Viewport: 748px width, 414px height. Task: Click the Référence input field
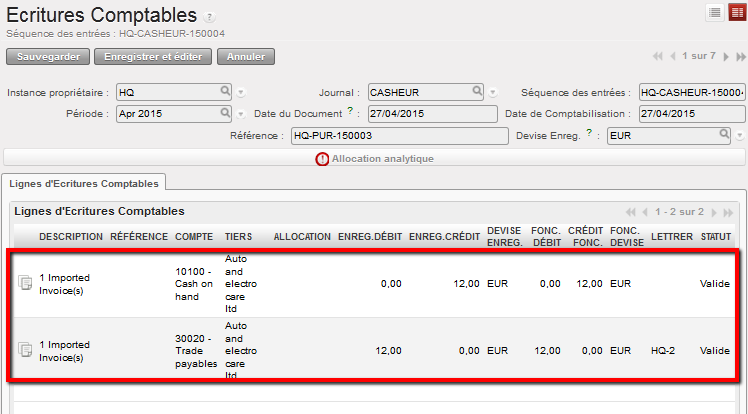[393, 134]
